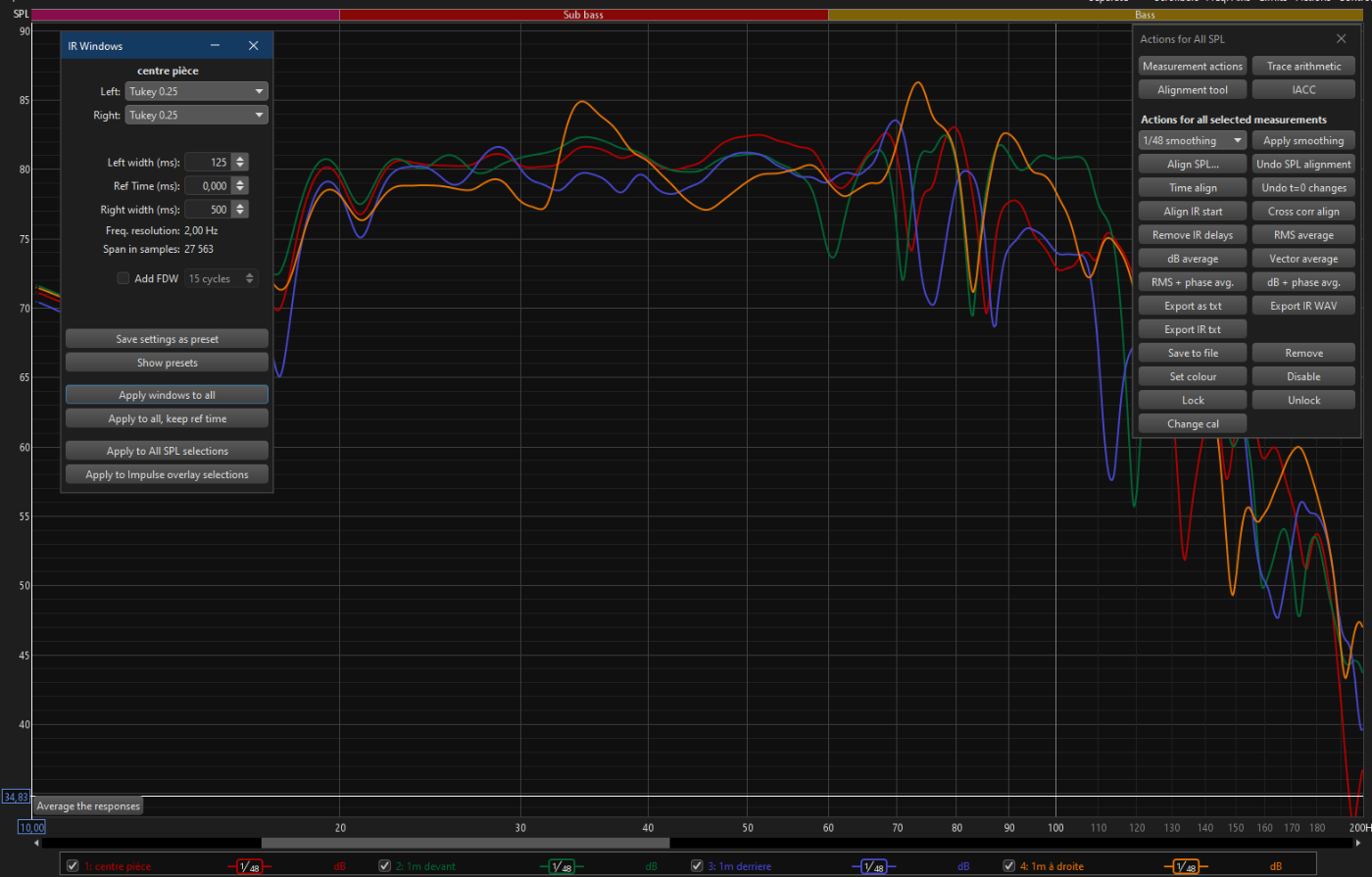Click the Align SPL... button

(1193, 165)
